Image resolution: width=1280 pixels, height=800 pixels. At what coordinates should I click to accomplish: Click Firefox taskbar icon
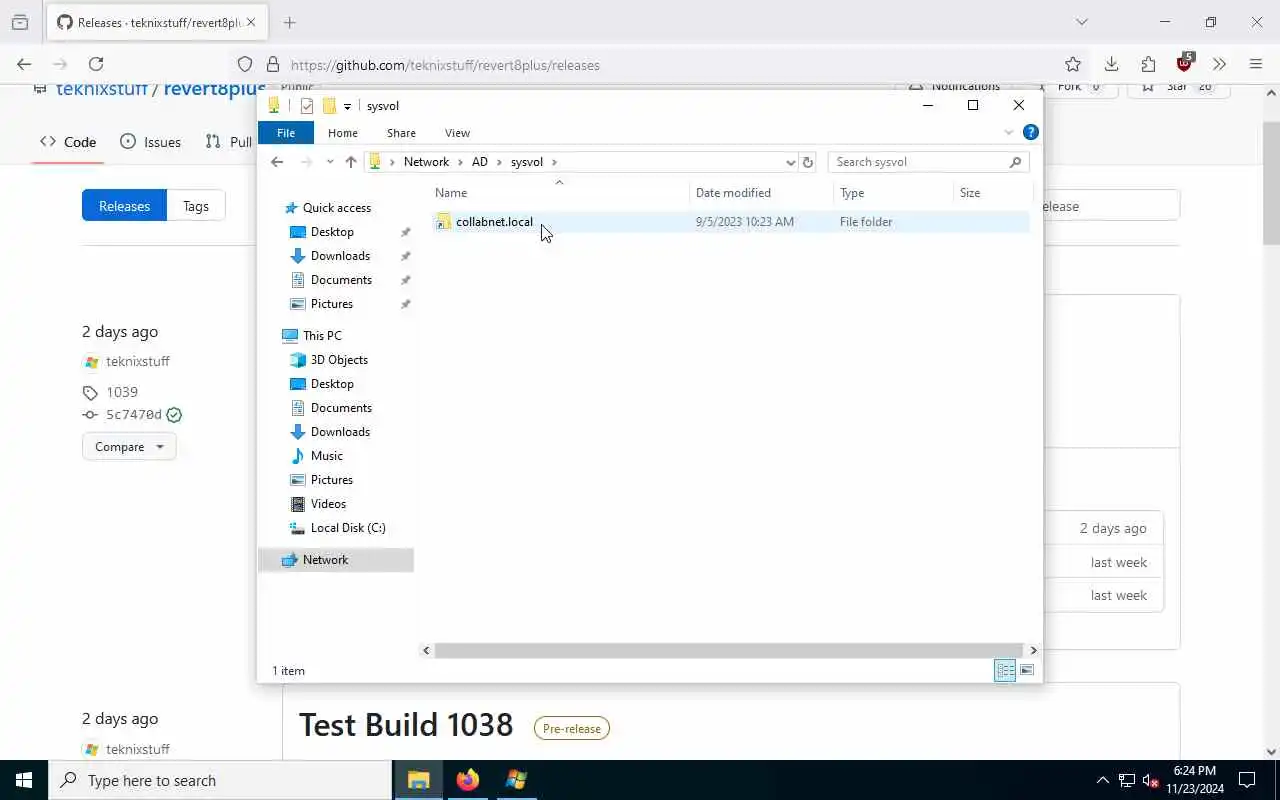[467, 780]
